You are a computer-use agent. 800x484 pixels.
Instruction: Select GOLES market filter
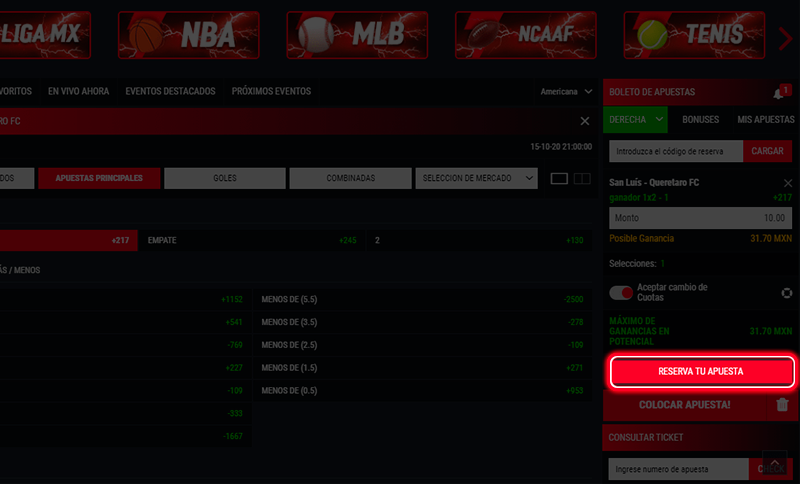point(225,178)
